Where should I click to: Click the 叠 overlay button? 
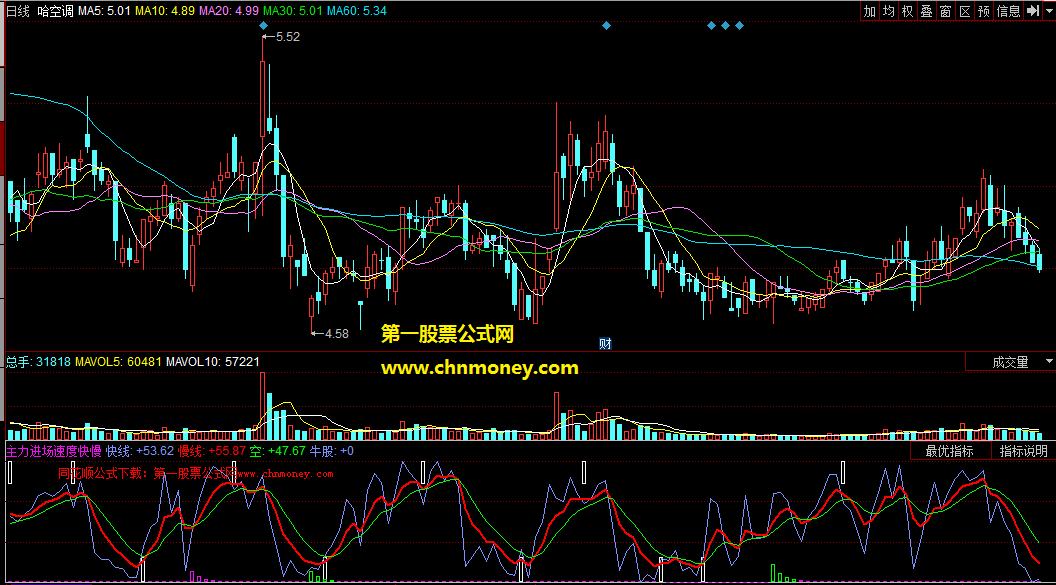click(927, 11)
